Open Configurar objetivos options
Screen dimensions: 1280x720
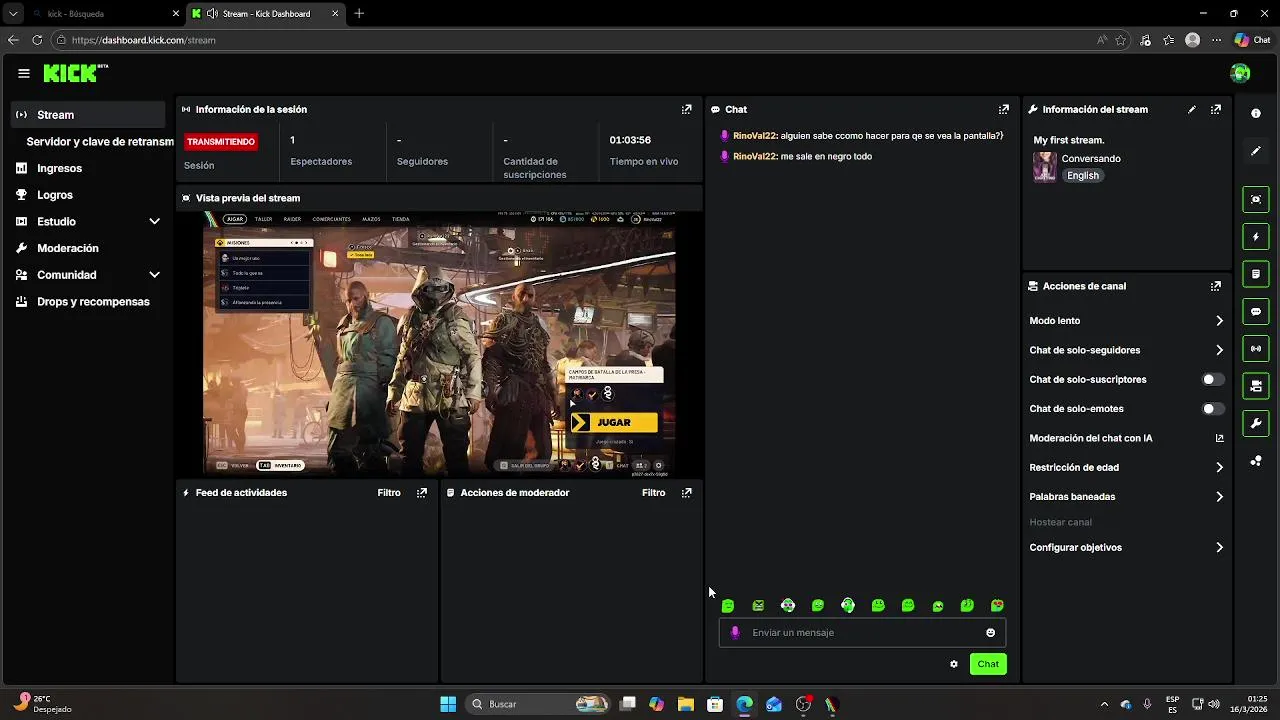click(x=1126, y=548)
